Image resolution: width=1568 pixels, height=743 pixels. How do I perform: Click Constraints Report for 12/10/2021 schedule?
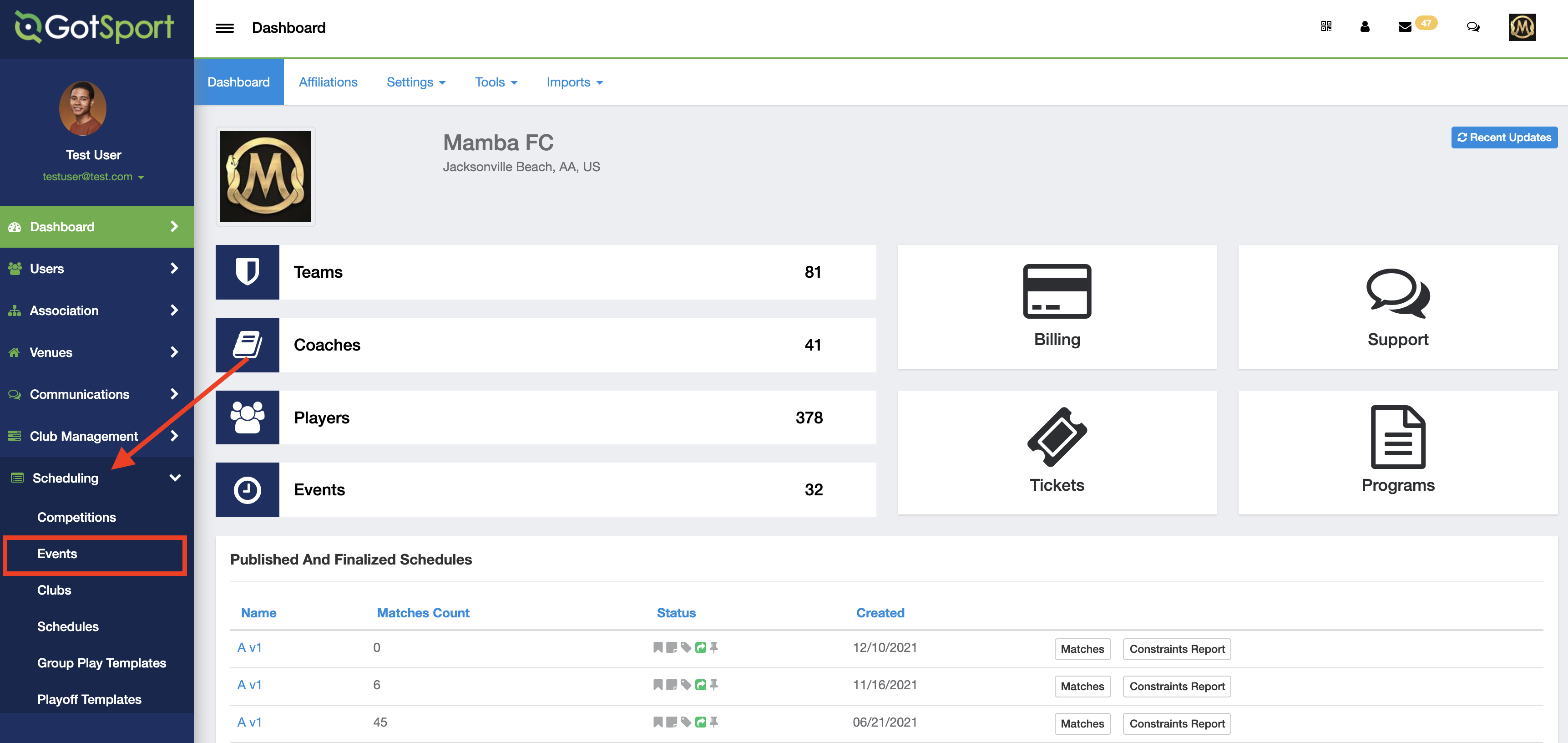[x=1177, y=649]
